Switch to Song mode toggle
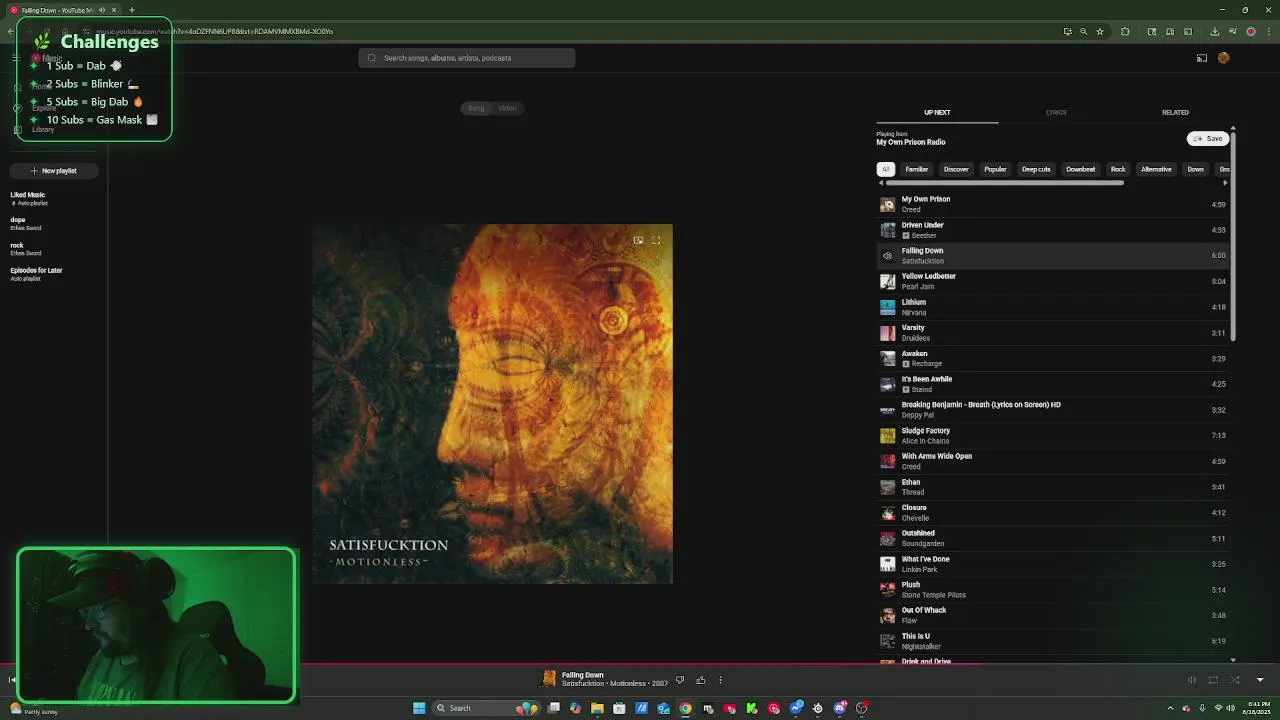This screenshot has width=1280, height=720. 476,108
